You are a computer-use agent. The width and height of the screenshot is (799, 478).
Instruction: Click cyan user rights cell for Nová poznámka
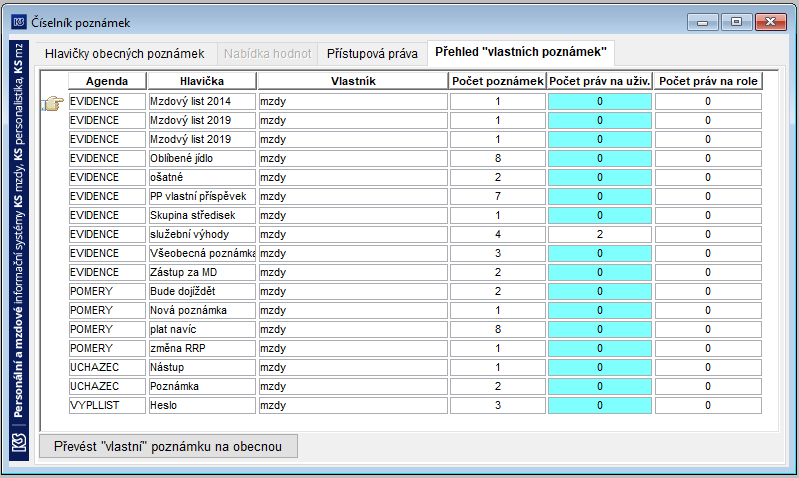click(600, 310)
